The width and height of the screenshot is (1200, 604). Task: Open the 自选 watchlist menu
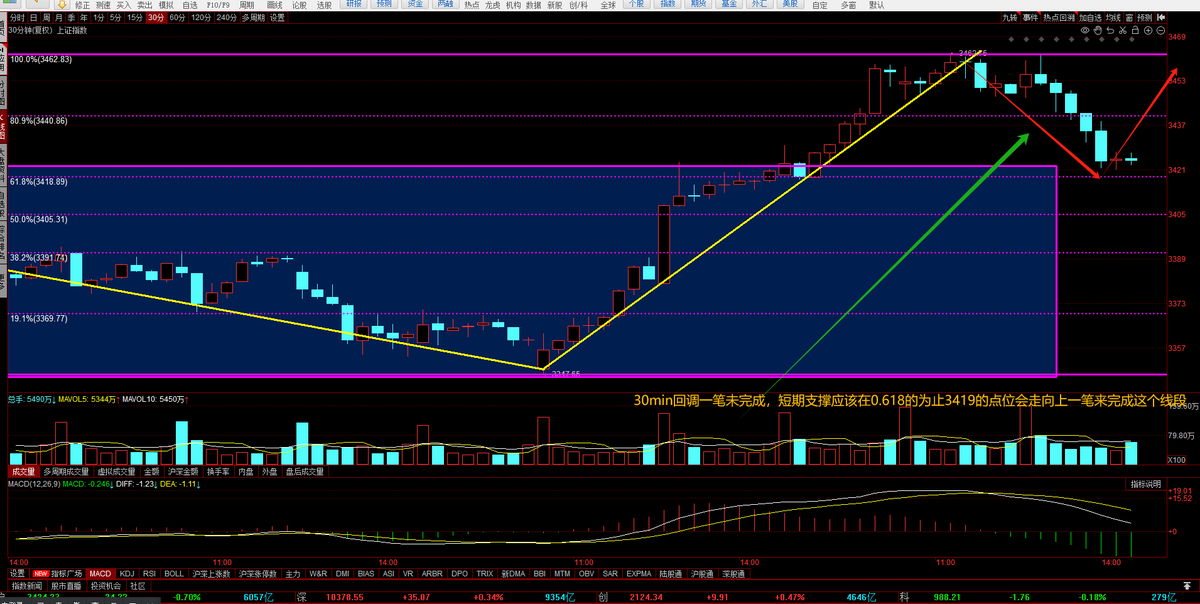(x=190, y=5)
